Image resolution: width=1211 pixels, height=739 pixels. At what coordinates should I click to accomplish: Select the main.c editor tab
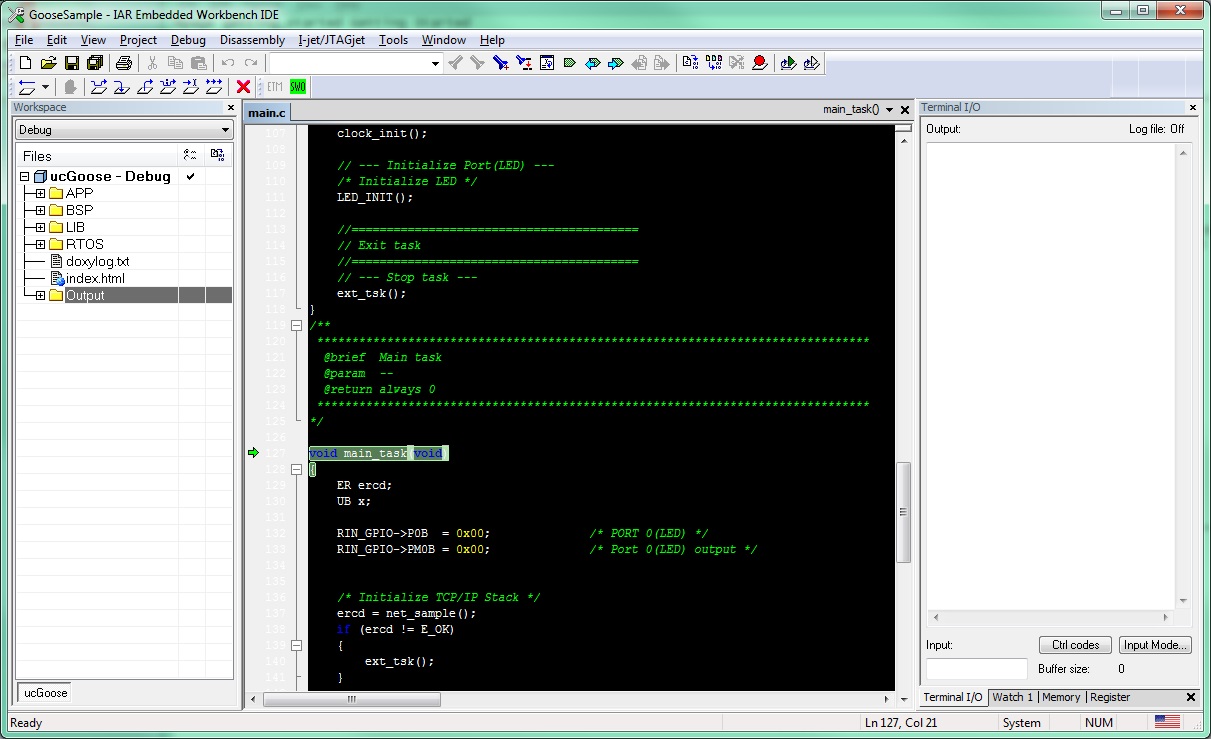coord(267,113)
